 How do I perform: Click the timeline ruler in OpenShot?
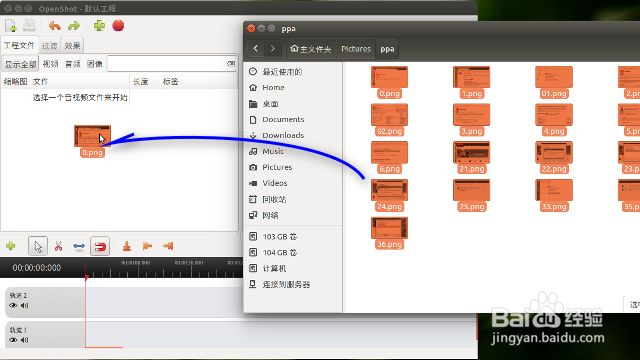[163, 268]
